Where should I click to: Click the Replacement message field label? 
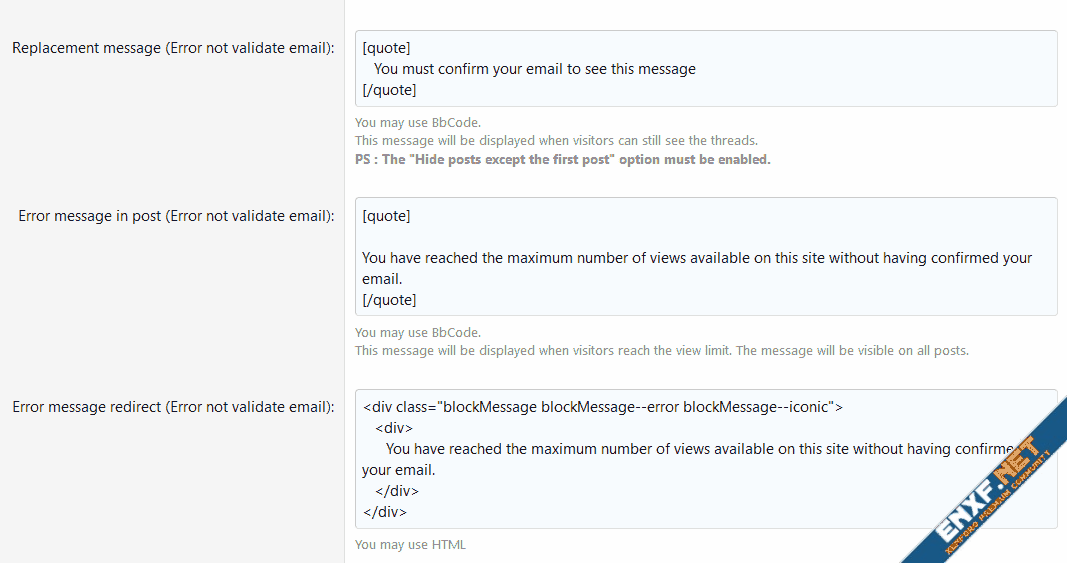coord(173,48)
